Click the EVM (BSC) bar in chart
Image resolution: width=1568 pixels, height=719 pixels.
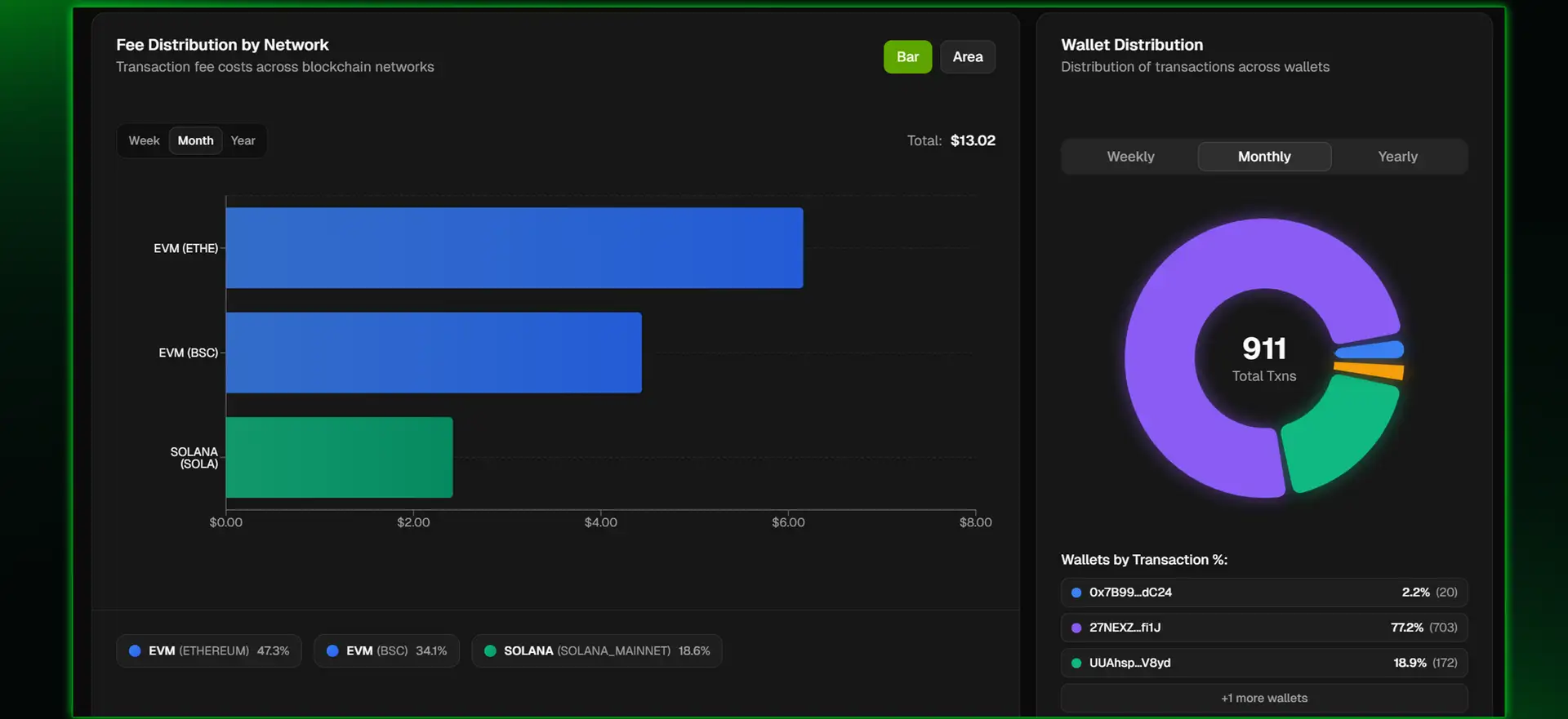433,353
